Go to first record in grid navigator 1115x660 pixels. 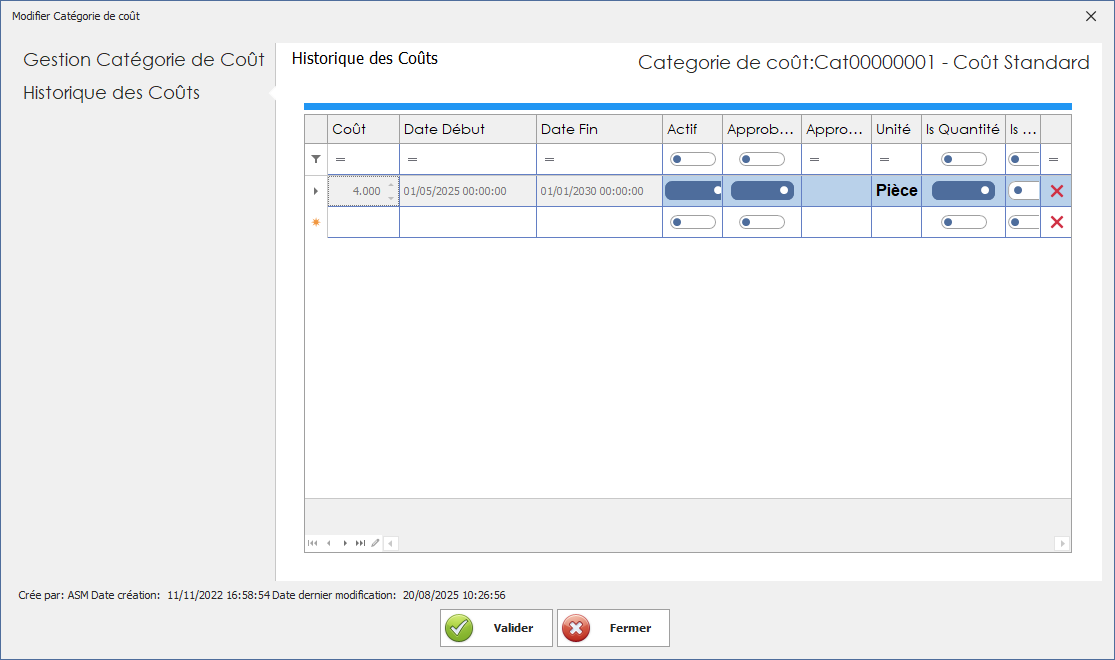pos(313,543)
